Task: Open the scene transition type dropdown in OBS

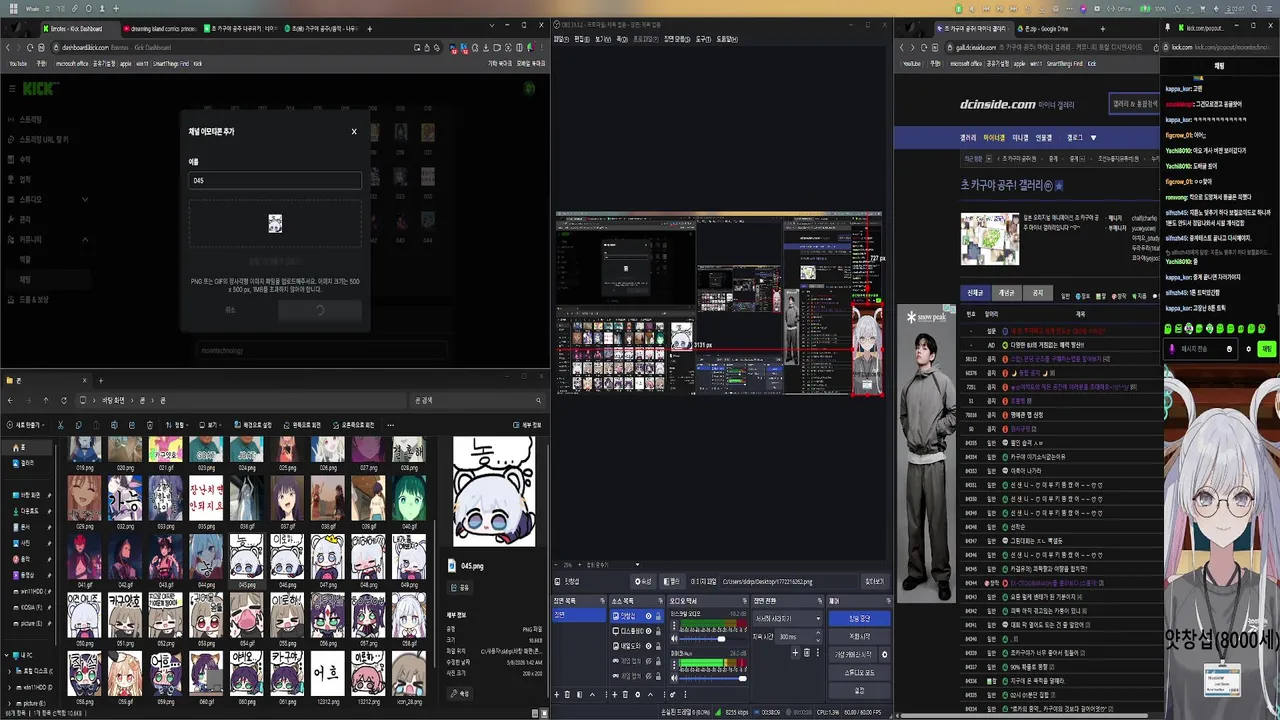Action: click(787, 619)
